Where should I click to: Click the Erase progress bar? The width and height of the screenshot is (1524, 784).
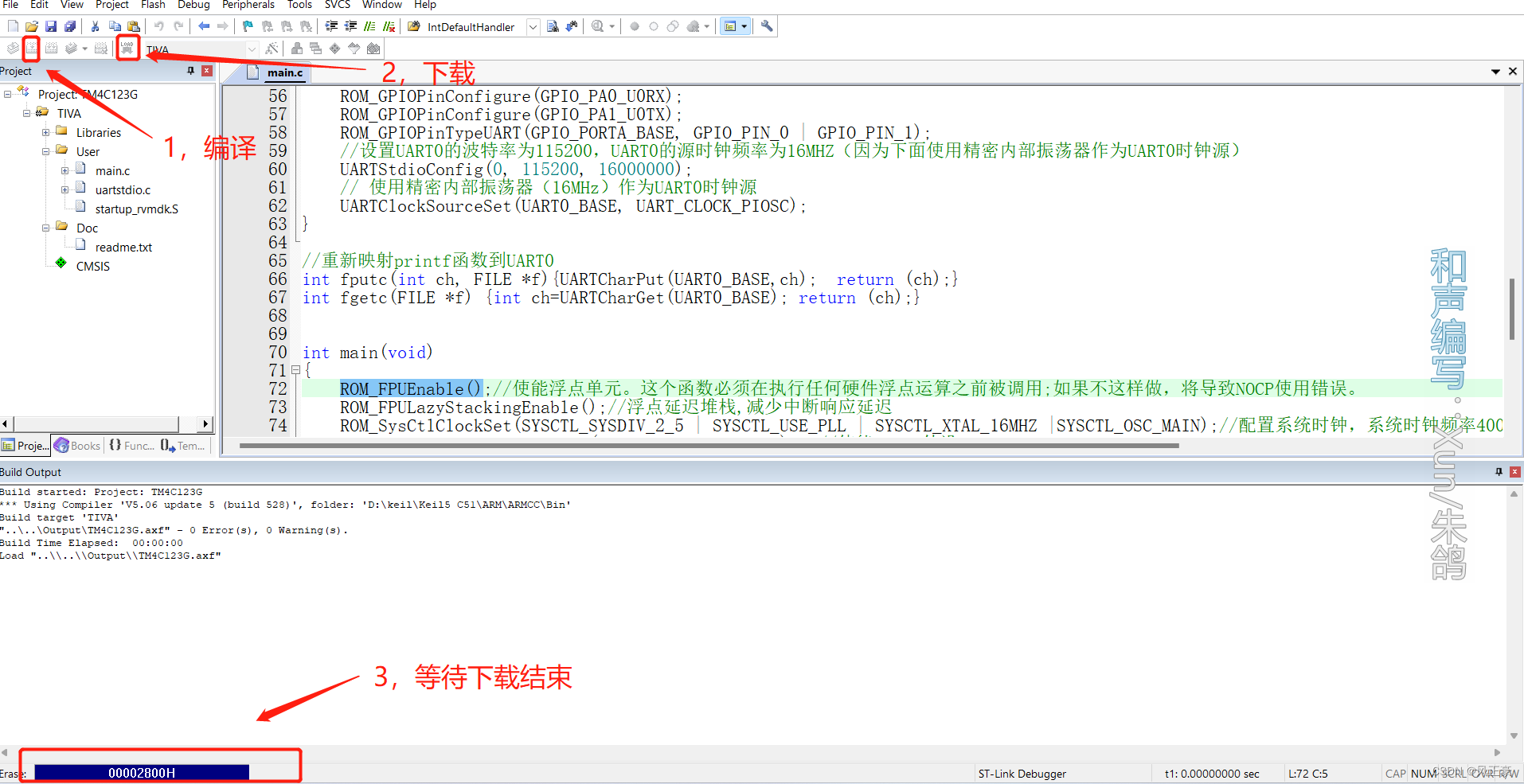(x=142, y=772)
